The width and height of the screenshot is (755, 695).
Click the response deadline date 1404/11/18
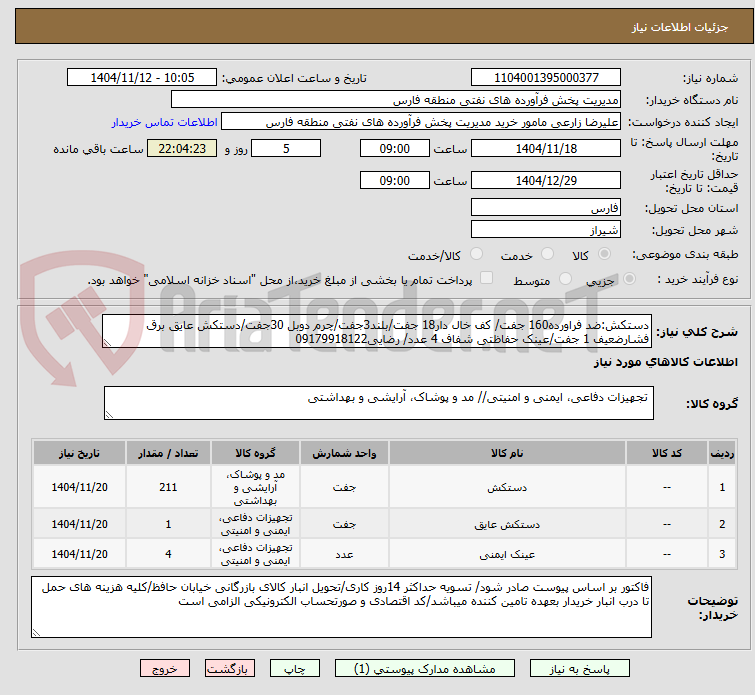[546, 148]
